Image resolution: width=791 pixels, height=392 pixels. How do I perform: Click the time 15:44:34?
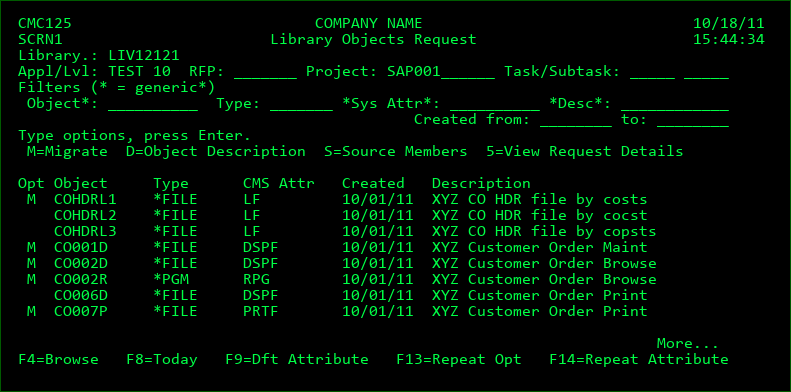[x=729, y=40]
